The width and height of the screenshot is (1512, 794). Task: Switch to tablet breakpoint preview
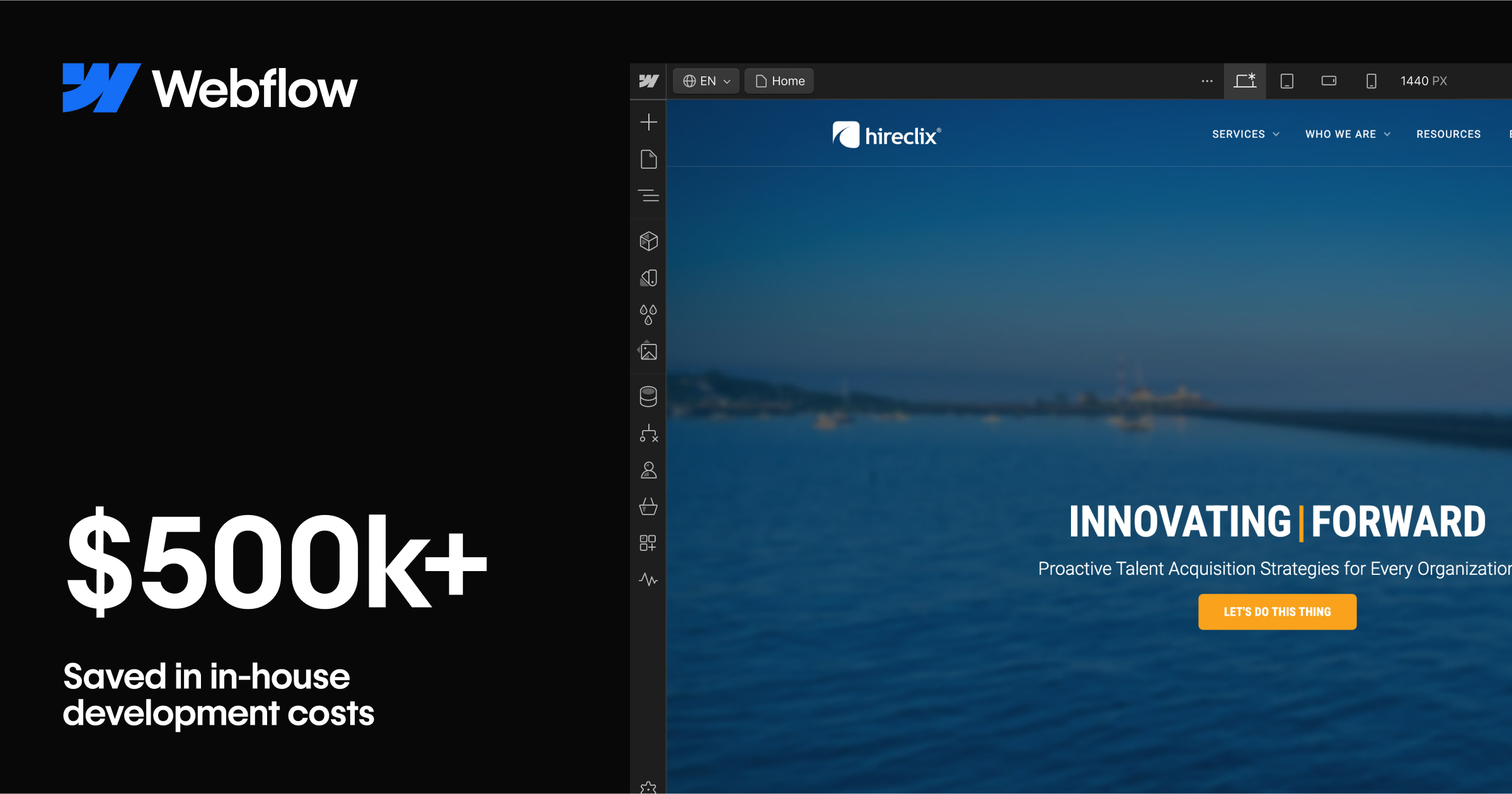tap(1286, 81)
